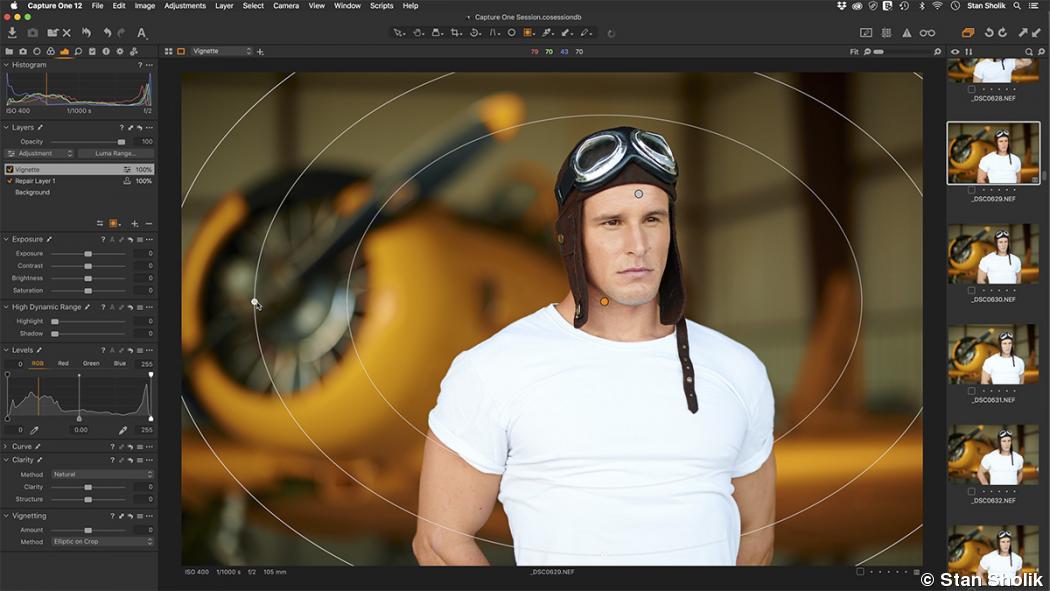Click the Luma Range... button
The height and width of the screenshot is (591, 1050).
(115, 153)
